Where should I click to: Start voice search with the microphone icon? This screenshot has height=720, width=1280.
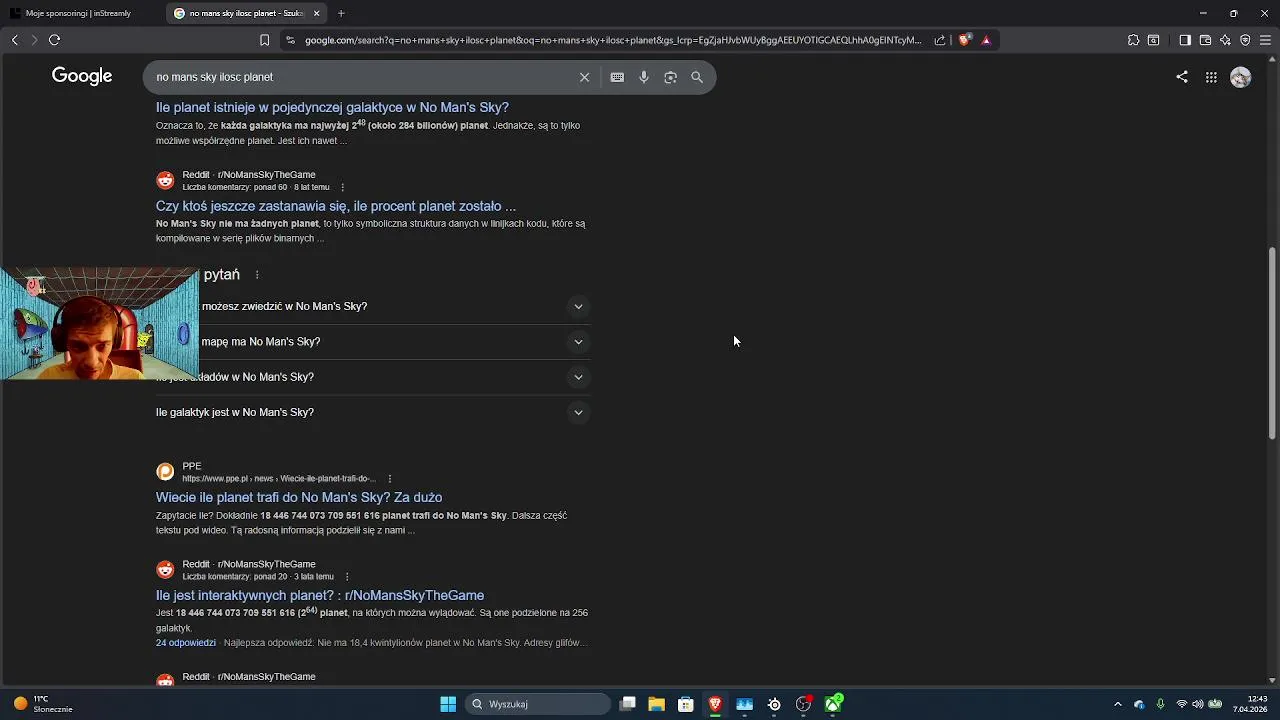tap(644, 77)
